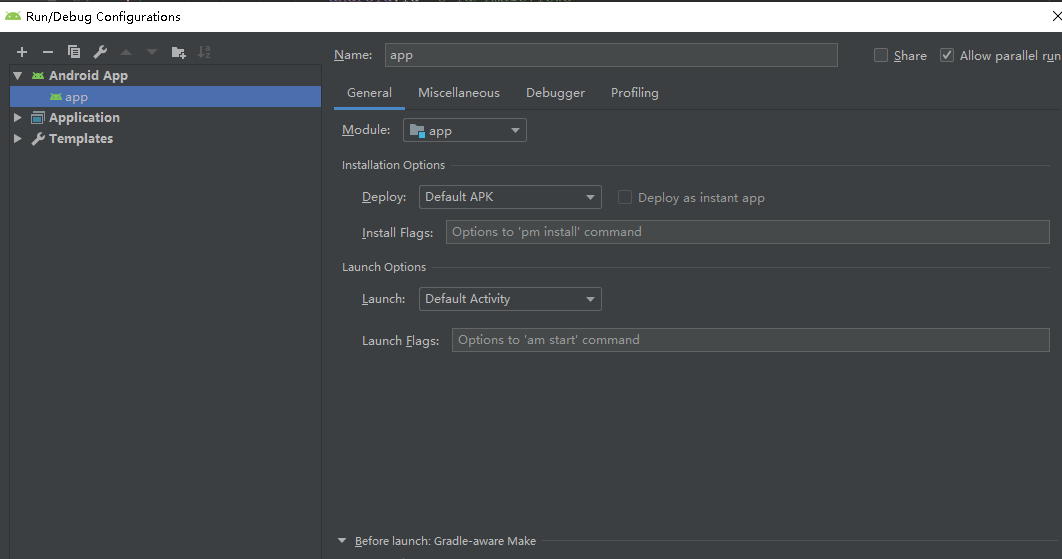Expand the Templates tree node

tap(18, 139)
